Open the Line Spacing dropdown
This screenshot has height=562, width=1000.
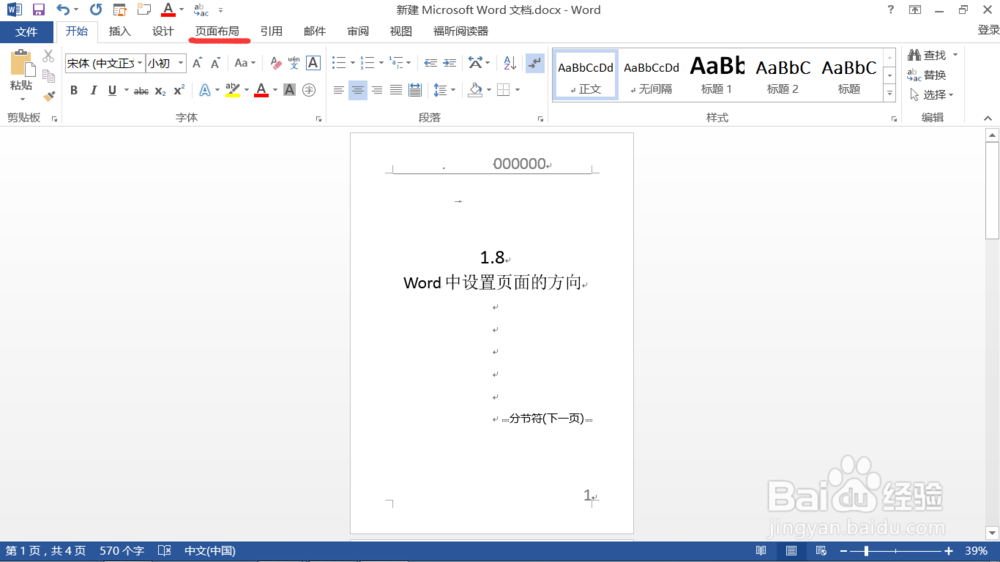tap(445, 90)
